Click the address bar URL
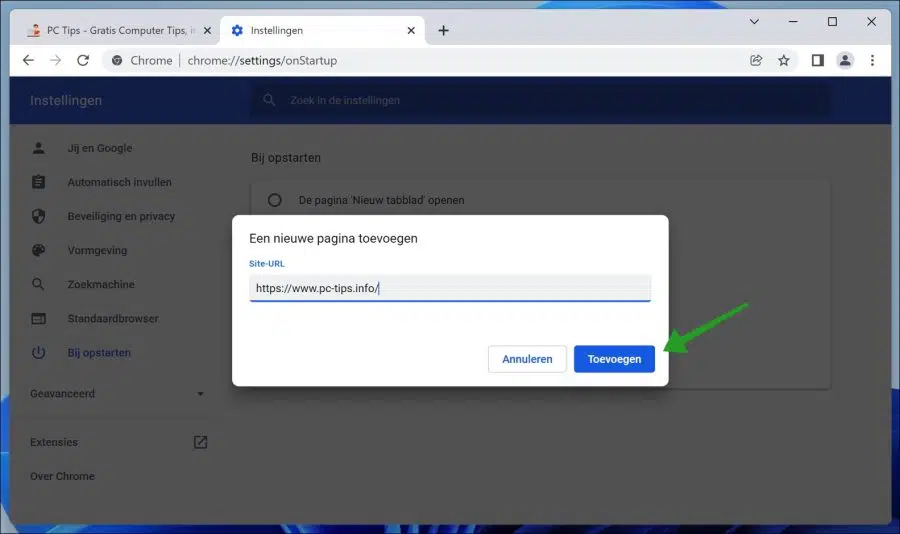 click(262, 60)
